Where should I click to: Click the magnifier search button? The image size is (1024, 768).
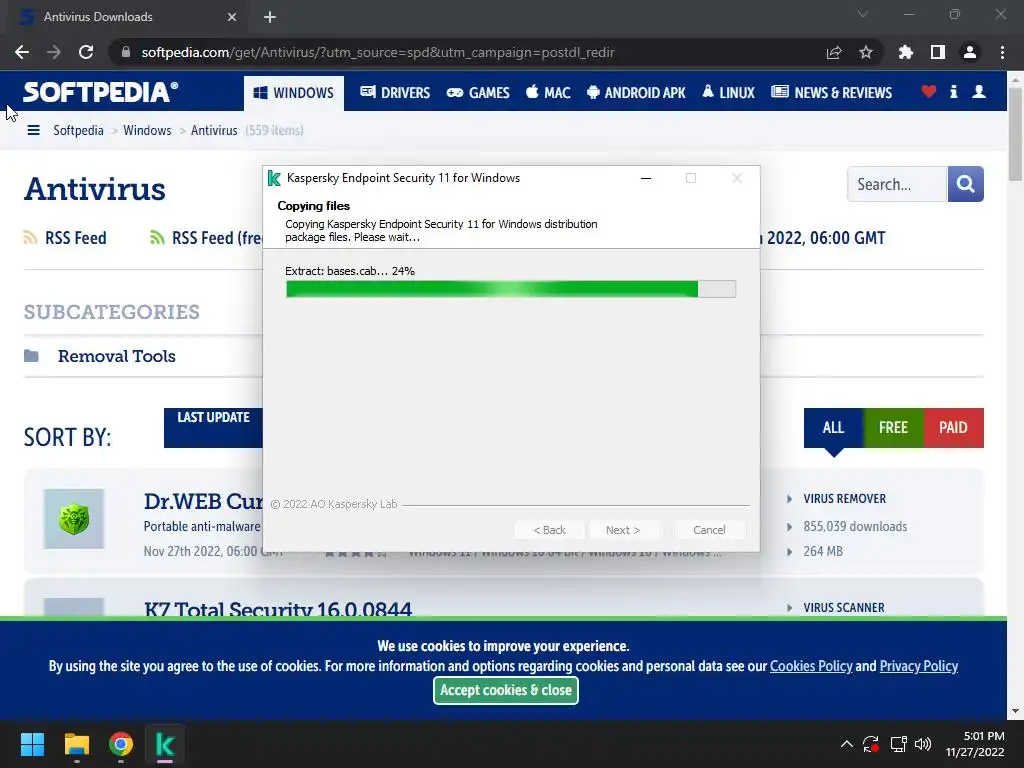click(966, 184)
